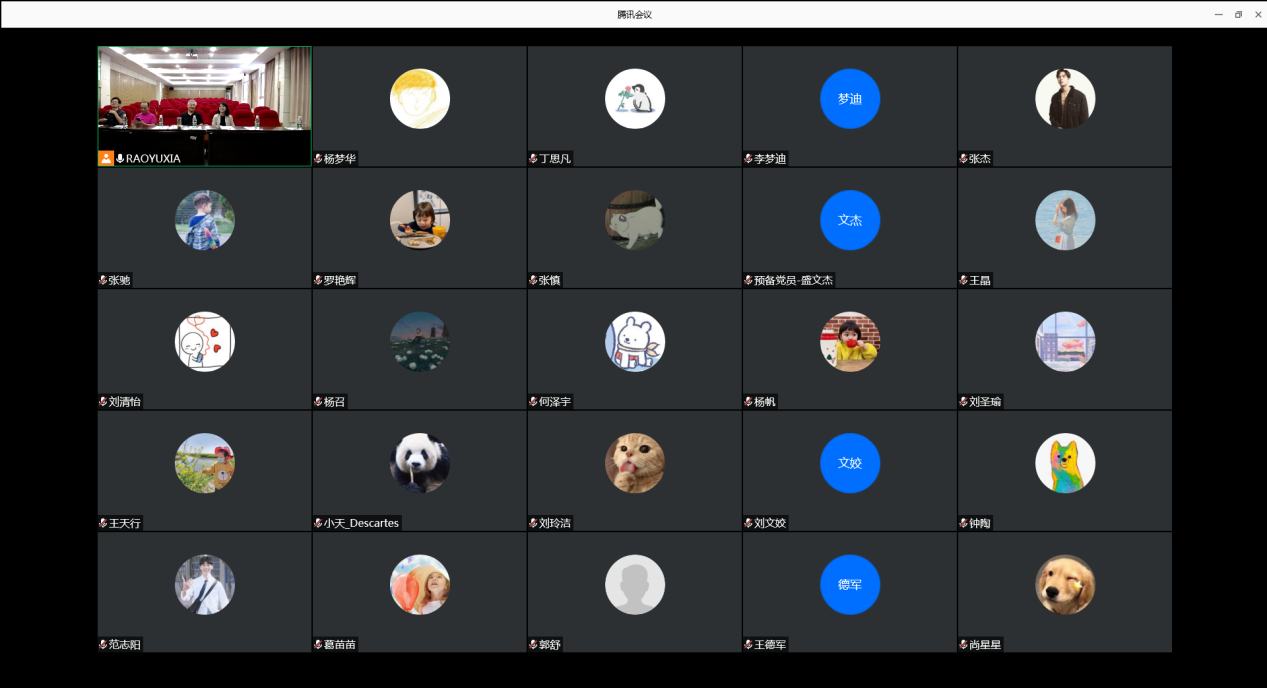Click the microphone icon next to RAOYUXIA
This screenshot has width=1267, height=688.
(x=120, y=158)
